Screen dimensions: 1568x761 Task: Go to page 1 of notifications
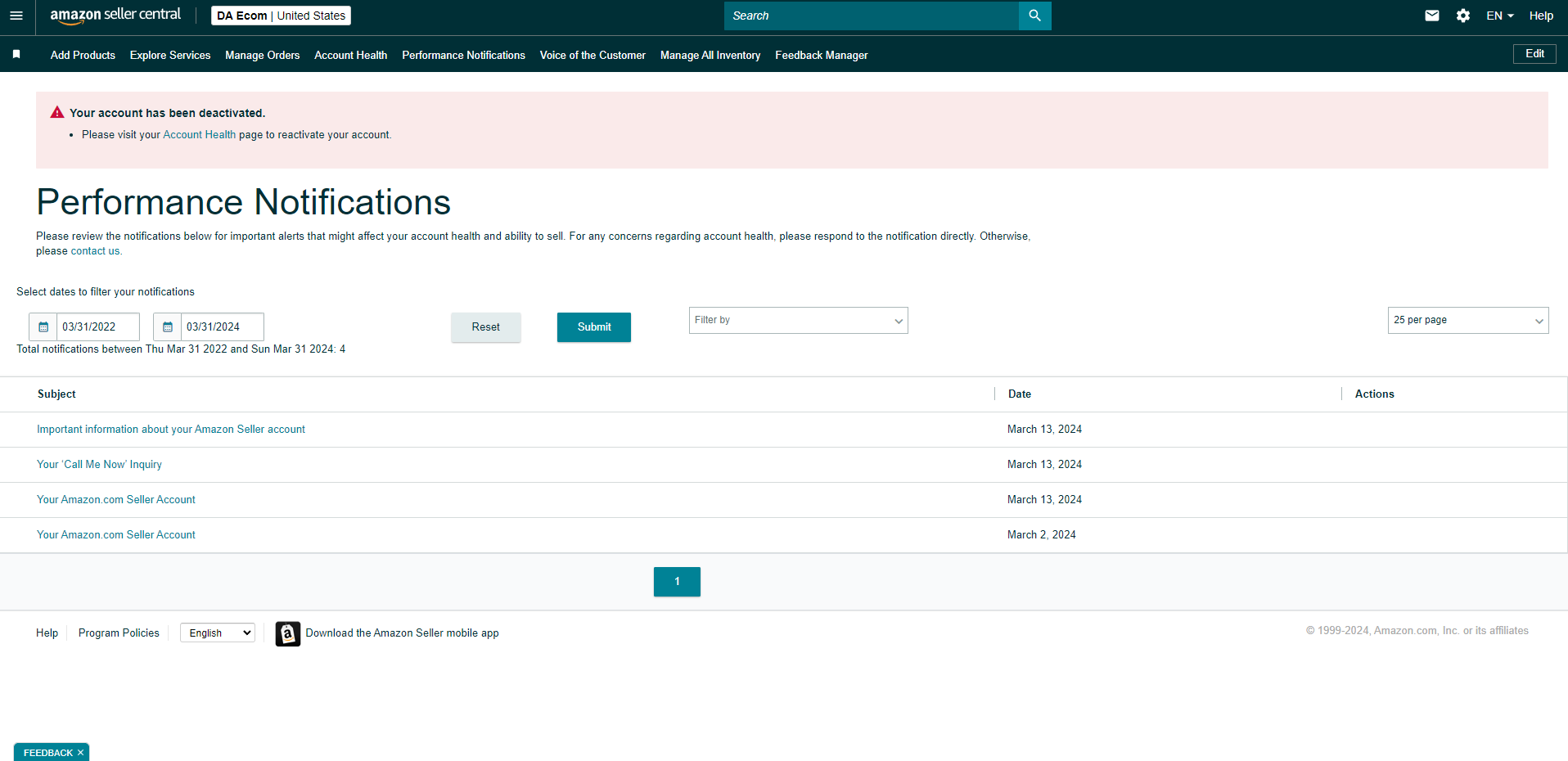tap(677, 582)
